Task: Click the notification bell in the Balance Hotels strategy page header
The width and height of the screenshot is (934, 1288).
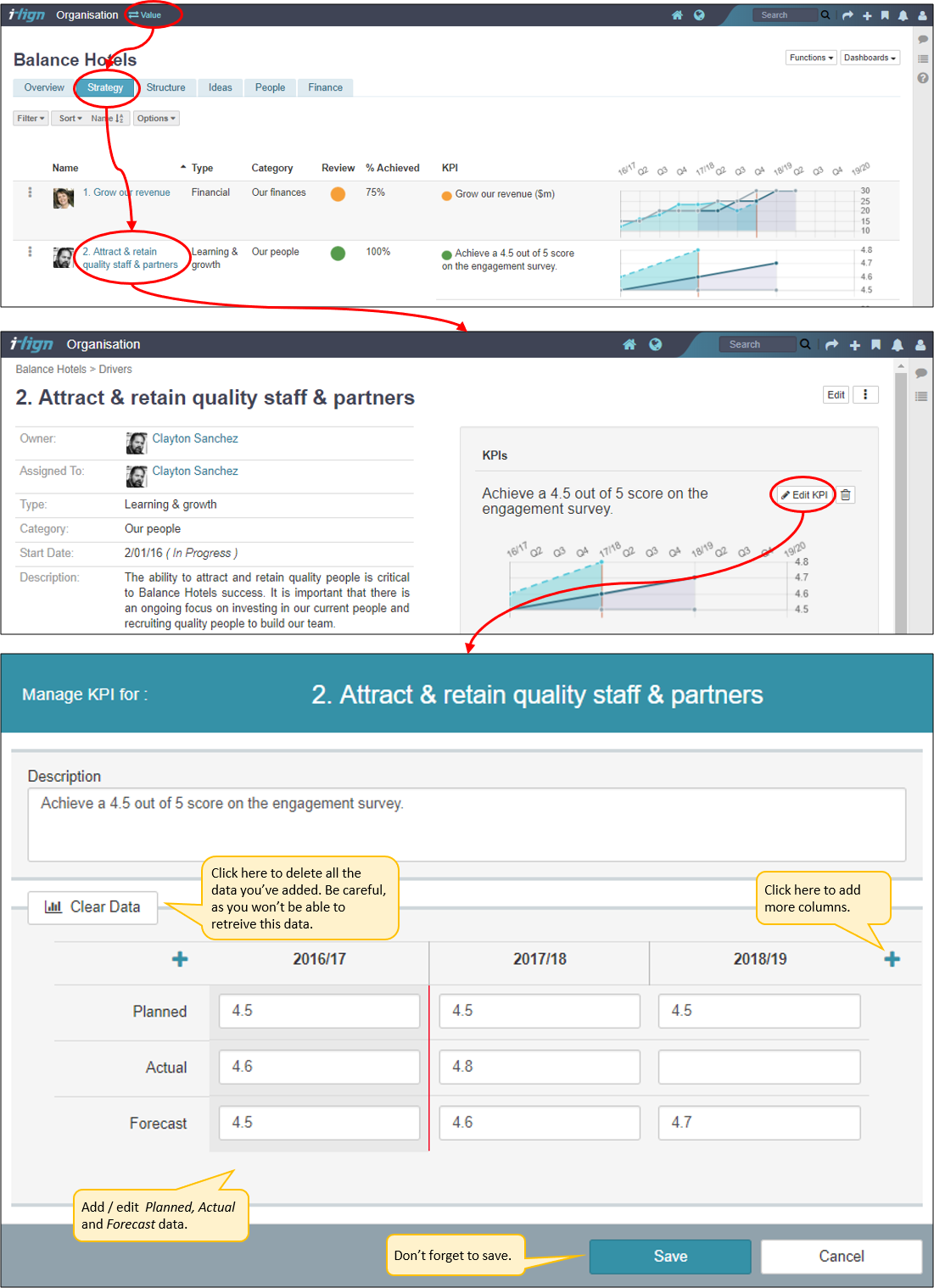Action: pos(903,15)
